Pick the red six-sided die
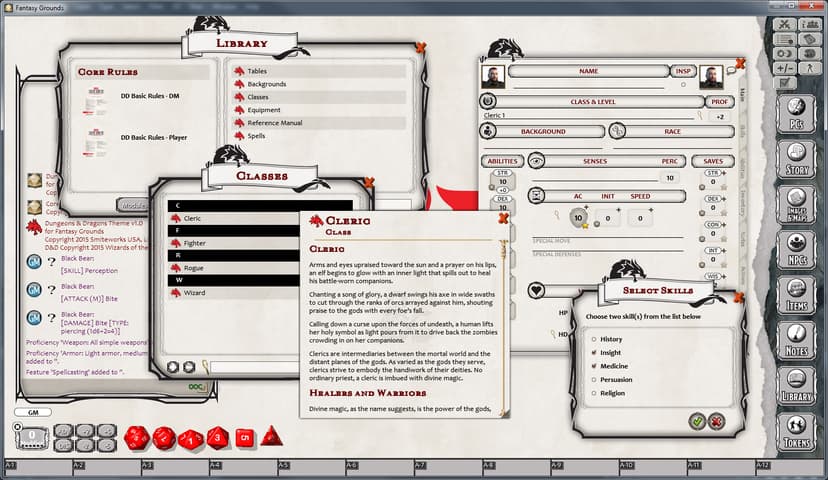This screenshot has height=480, width=828. pos(244,438)
